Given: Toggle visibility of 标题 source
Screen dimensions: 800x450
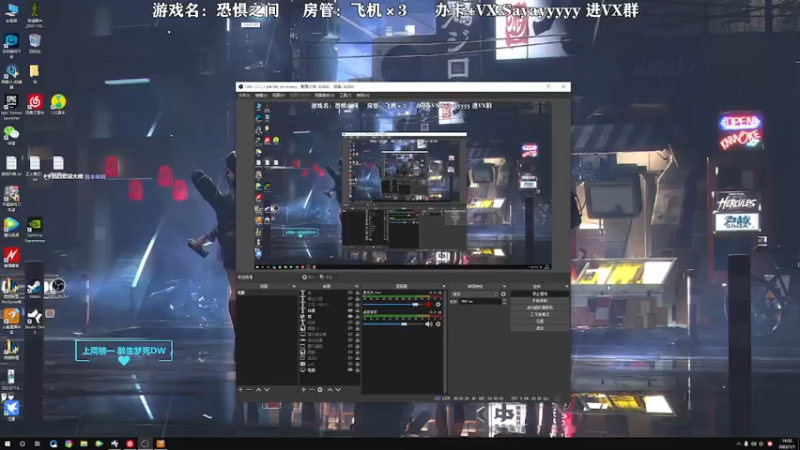Looking at the screenshot, I should (x=350, y=310).
